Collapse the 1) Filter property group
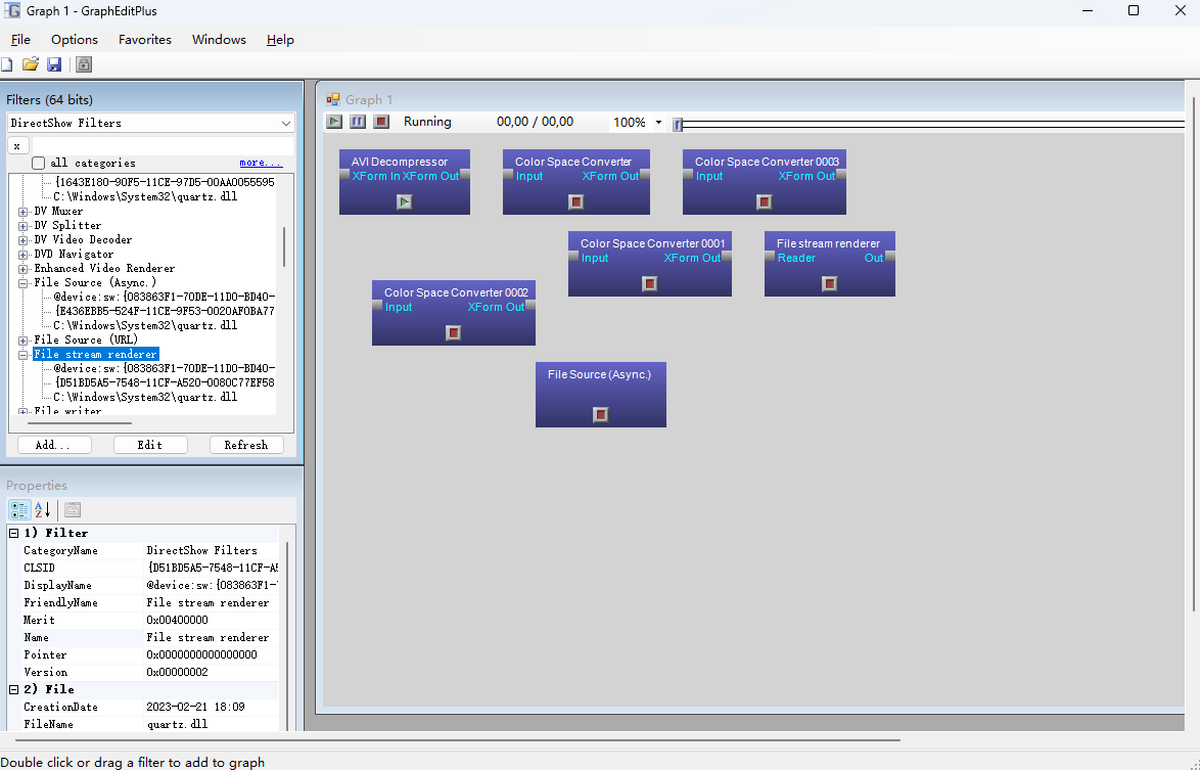The image size is (1200, 770). coord(14,533)
